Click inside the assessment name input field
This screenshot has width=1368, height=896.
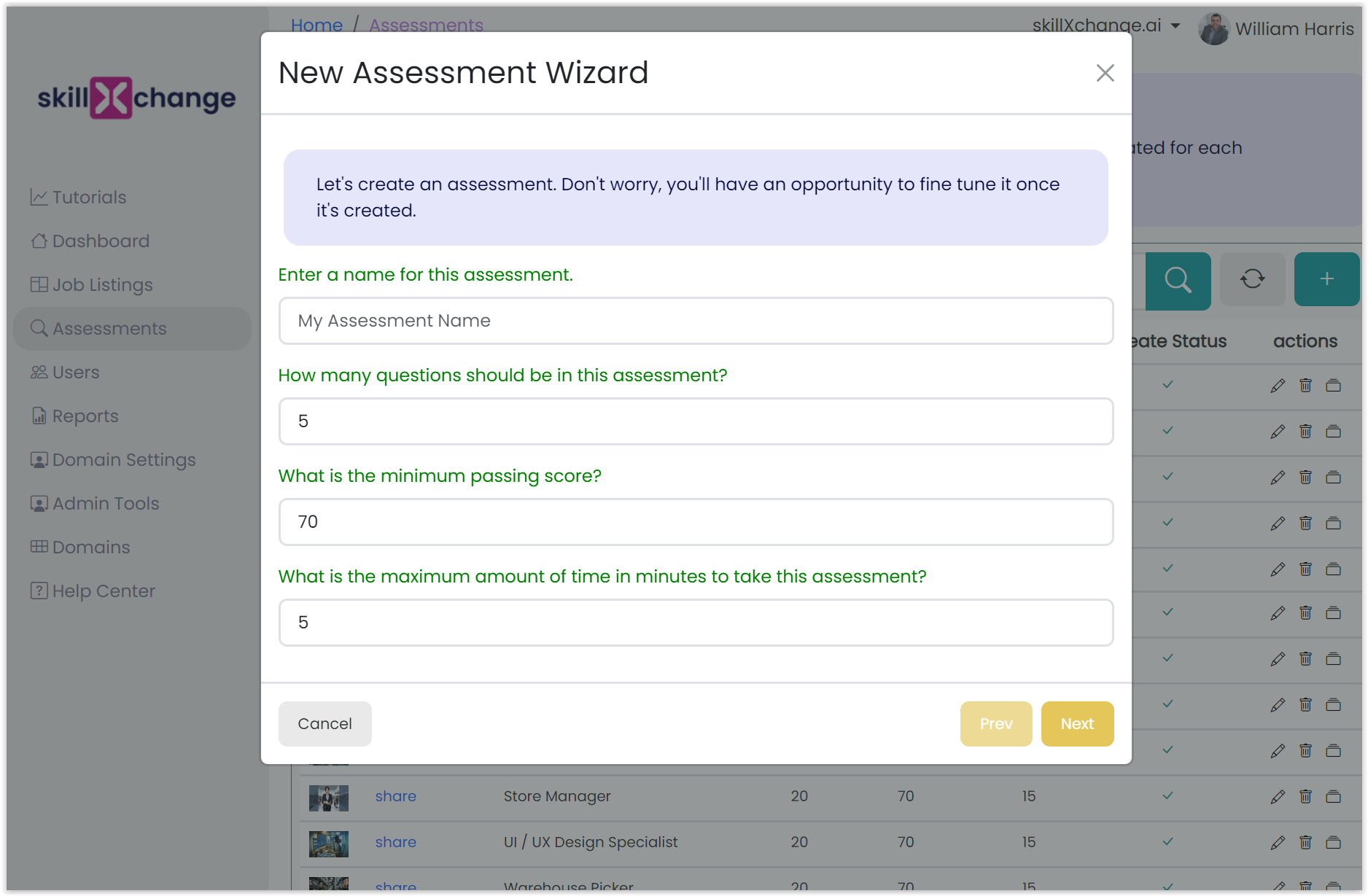tap(695, 321)
